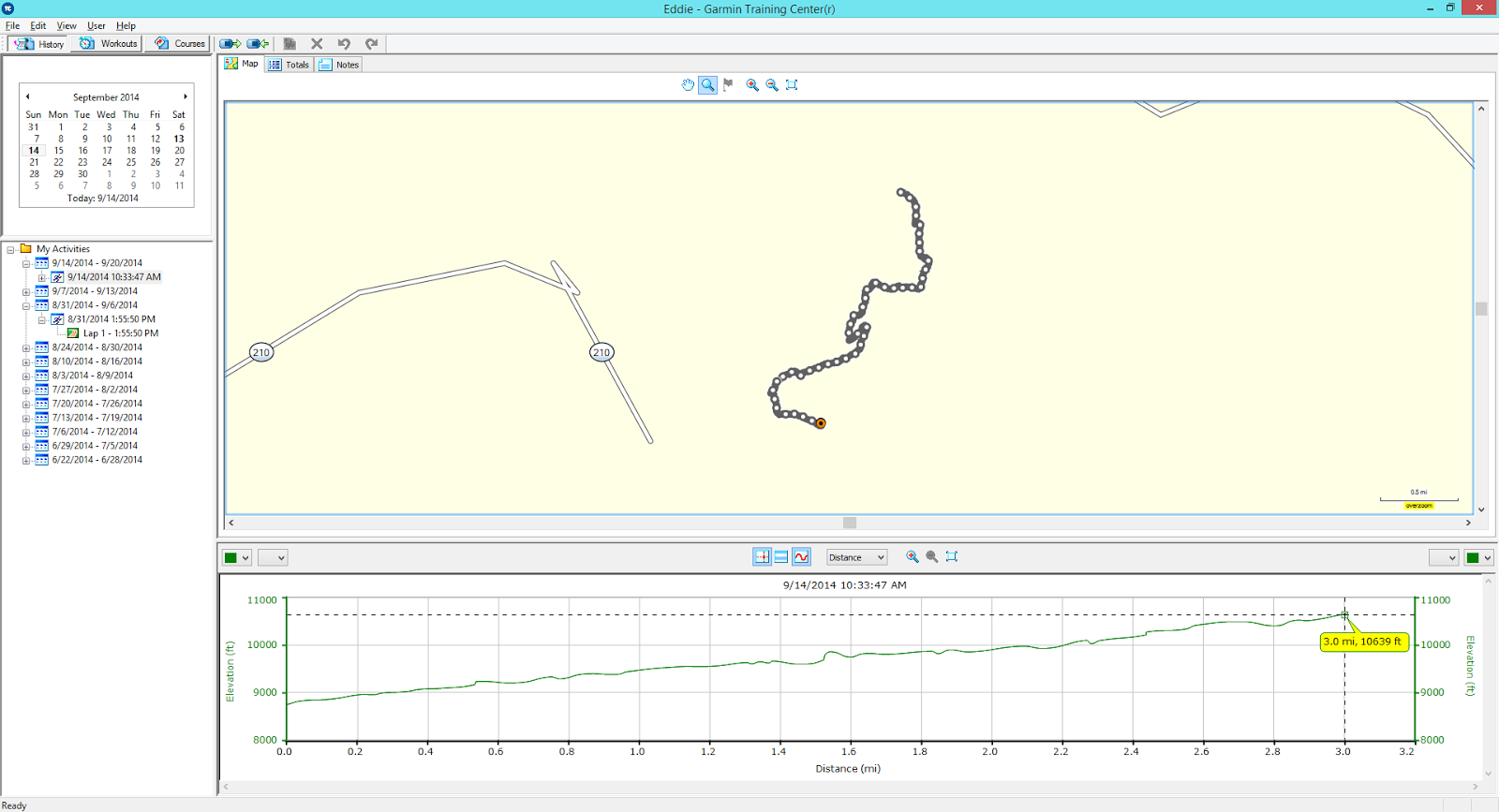Fit the elevation chart to full view
The image size is (1499, 812).
click(952, 556)
